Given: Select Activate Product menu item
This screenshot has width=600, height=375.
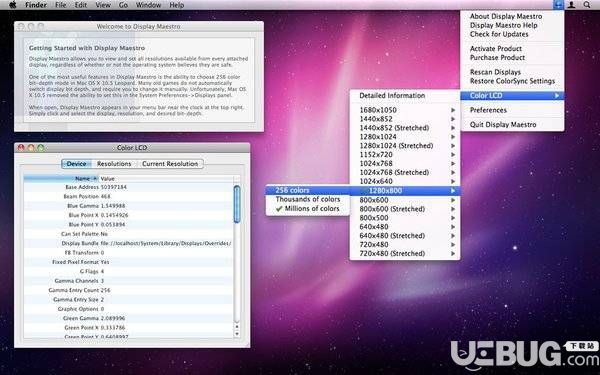Looking at the screenshot, I should [x=512, y=49].
